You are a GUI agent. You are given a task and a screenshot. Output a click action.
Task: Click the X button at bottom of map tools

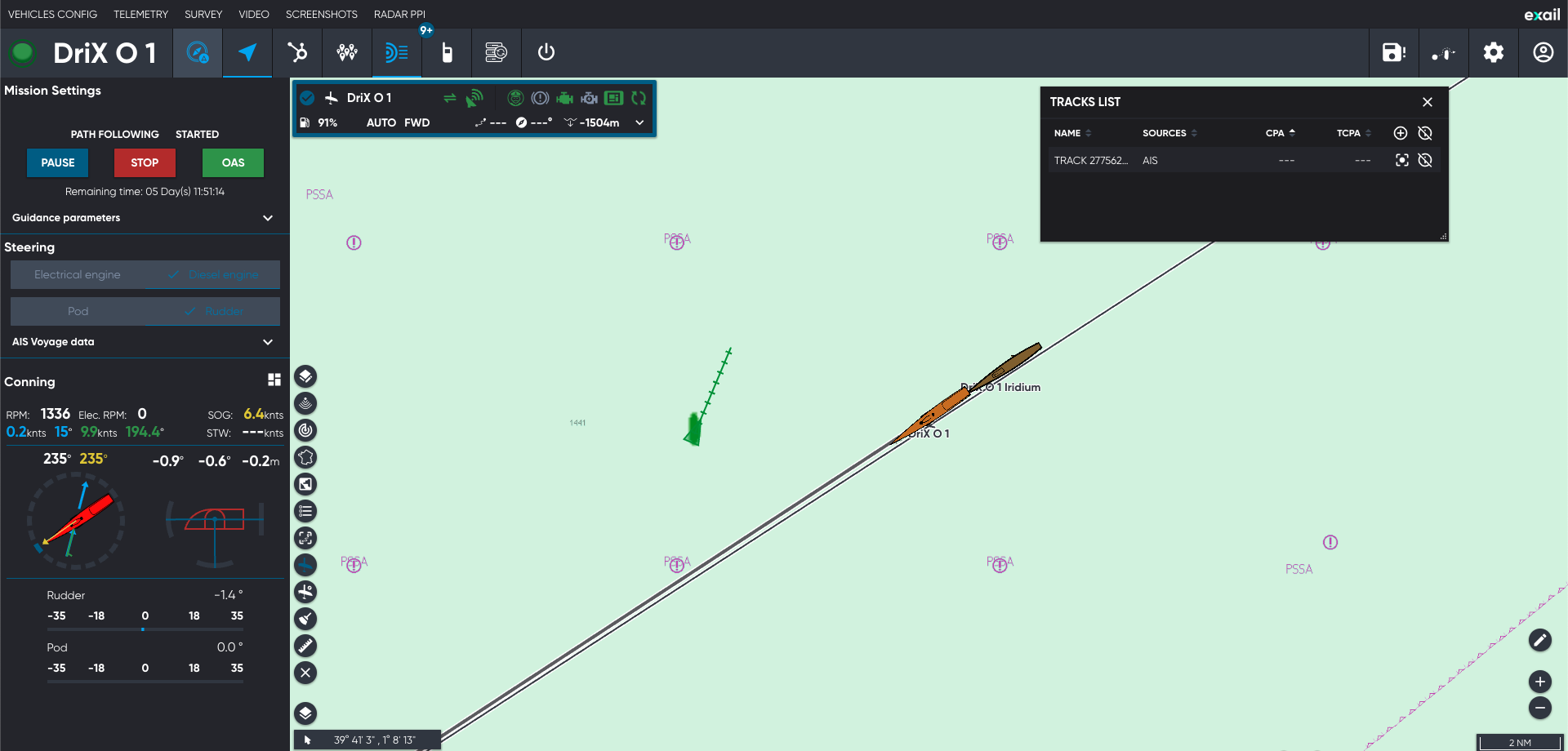click(x=305, y=673)
